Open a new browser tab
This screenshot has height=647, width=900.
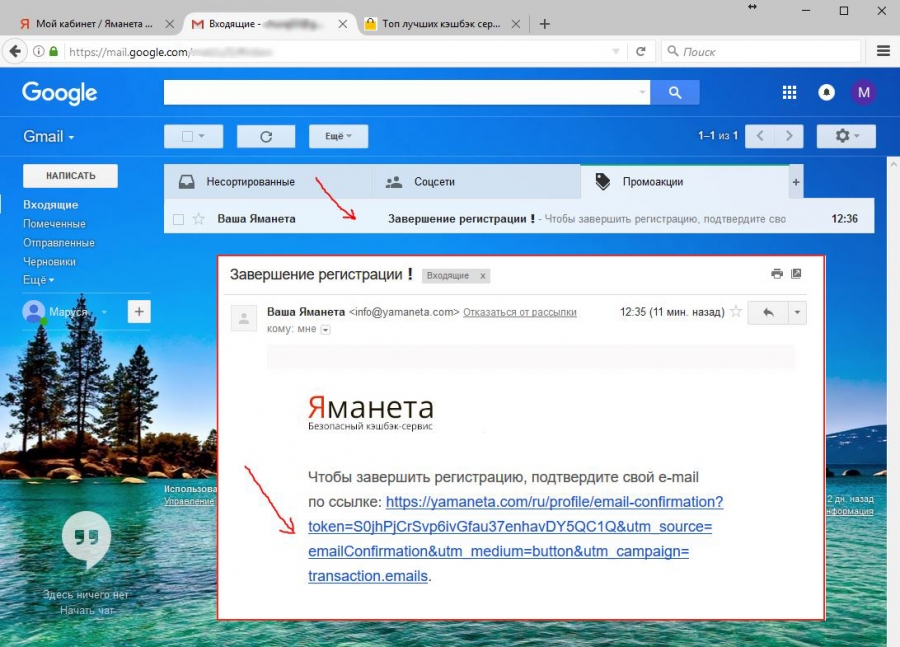click(x=545, y=24)
